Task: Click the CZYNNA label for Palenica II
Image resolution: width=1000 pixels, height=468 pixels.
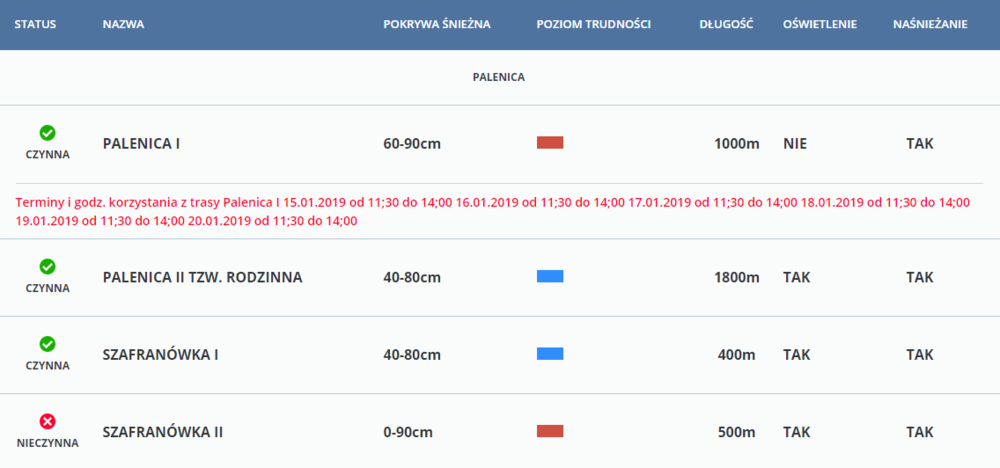Action: tap(47, 288)
